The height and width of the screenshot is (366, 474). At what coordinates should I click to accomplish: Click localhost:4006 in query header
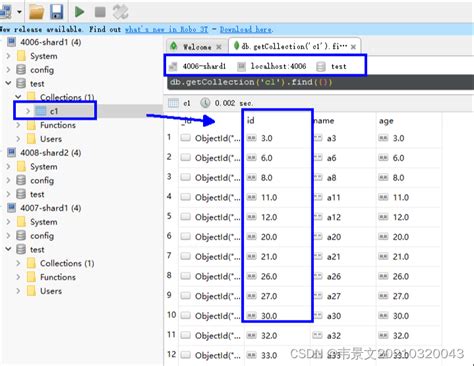point(278,66)
